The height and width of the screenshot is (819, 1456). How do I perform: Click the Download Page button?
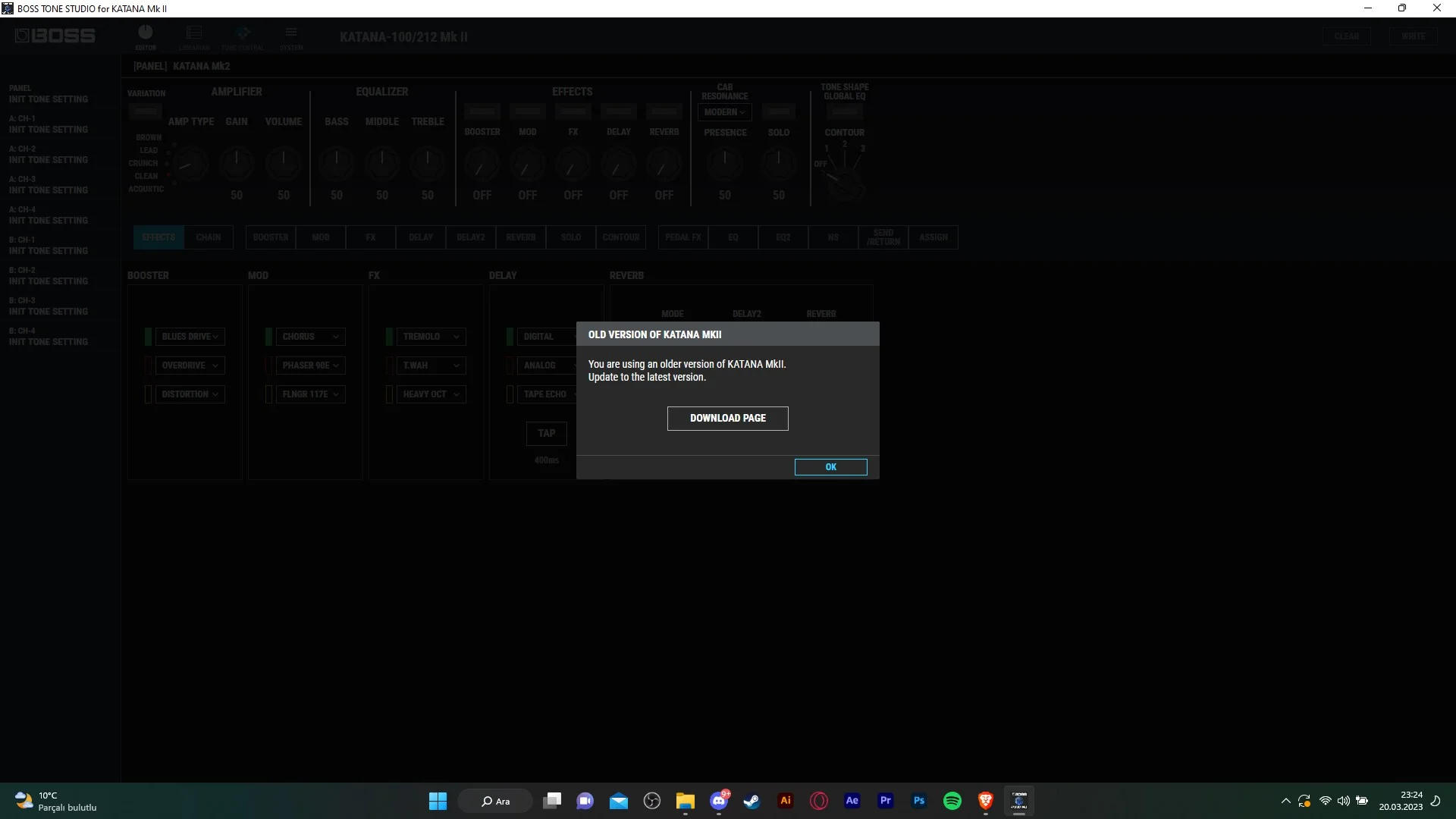pos(727,418)
